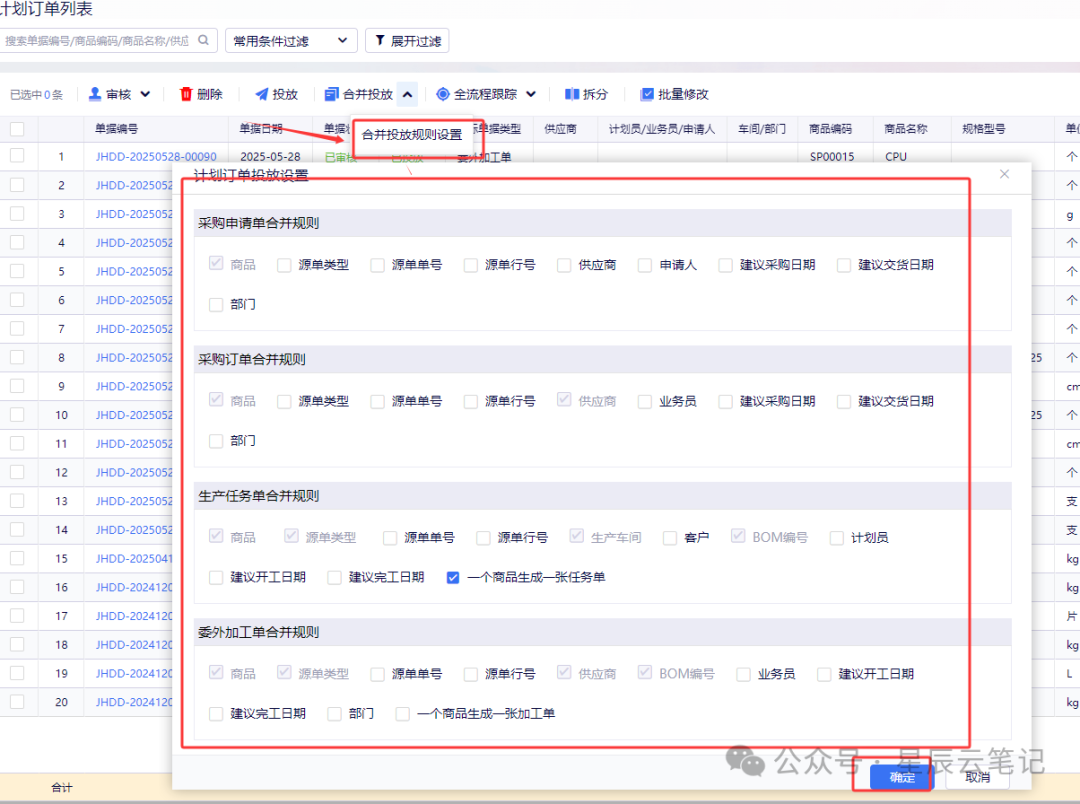The height and width of the screenshot is (804, 1080).
Task: Click the funnel icon beside 展开过滤
Action: click(380, 41)
